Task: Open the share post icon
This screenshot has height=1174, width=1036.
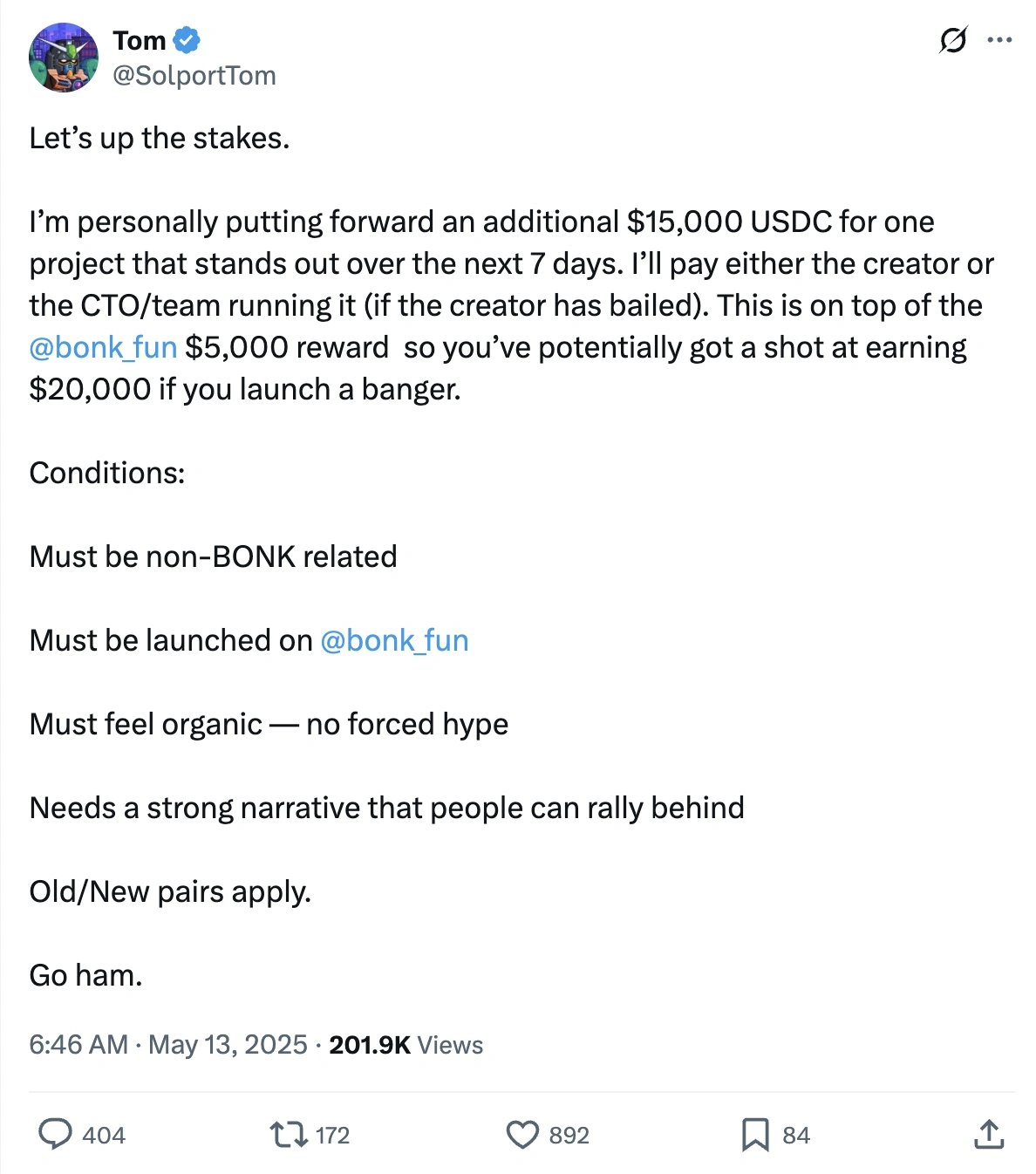Action: 987,1134
